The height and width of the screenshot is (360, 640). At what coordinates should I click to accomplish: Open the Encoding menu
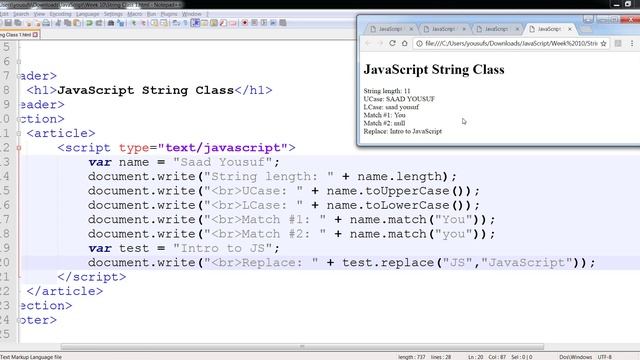coord(60,14)
